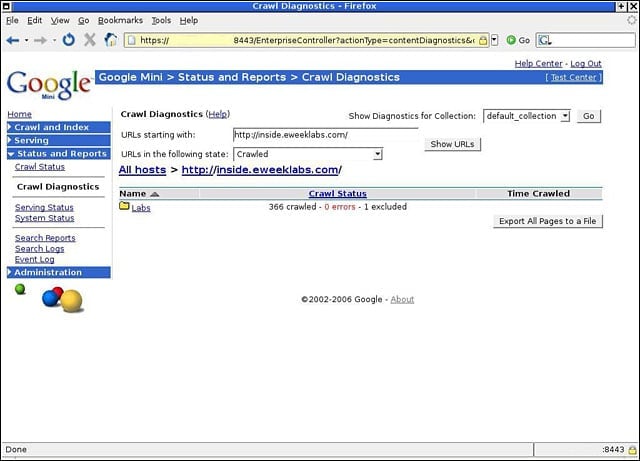Viewport: 640px width, 461px height.
Task: Click the Done status bar text
Action: (x=16, y=450)
